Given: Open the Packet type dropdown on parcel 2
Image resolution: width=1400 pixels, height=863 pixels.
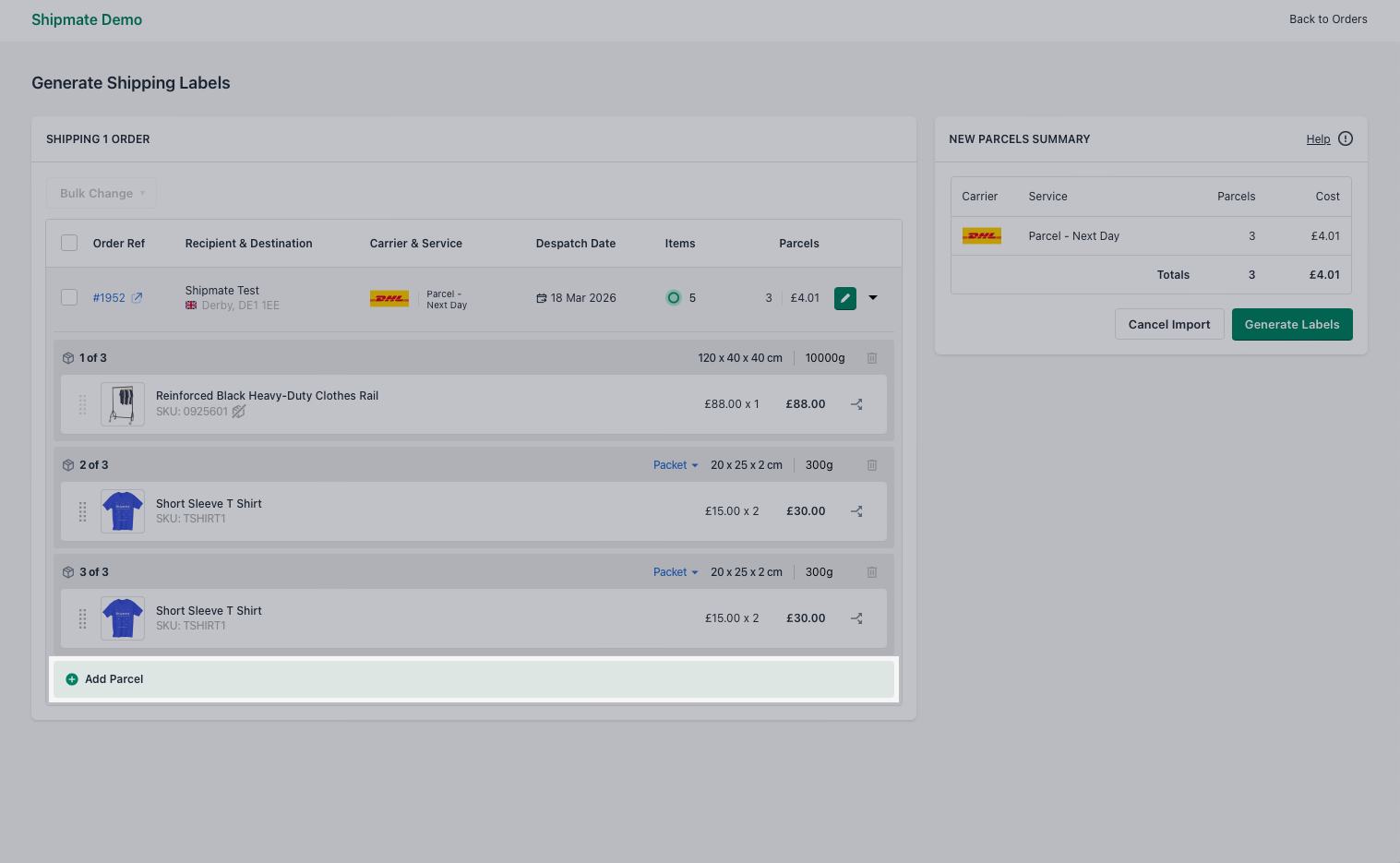Looking at the screenshot, I should click(675, 464).
